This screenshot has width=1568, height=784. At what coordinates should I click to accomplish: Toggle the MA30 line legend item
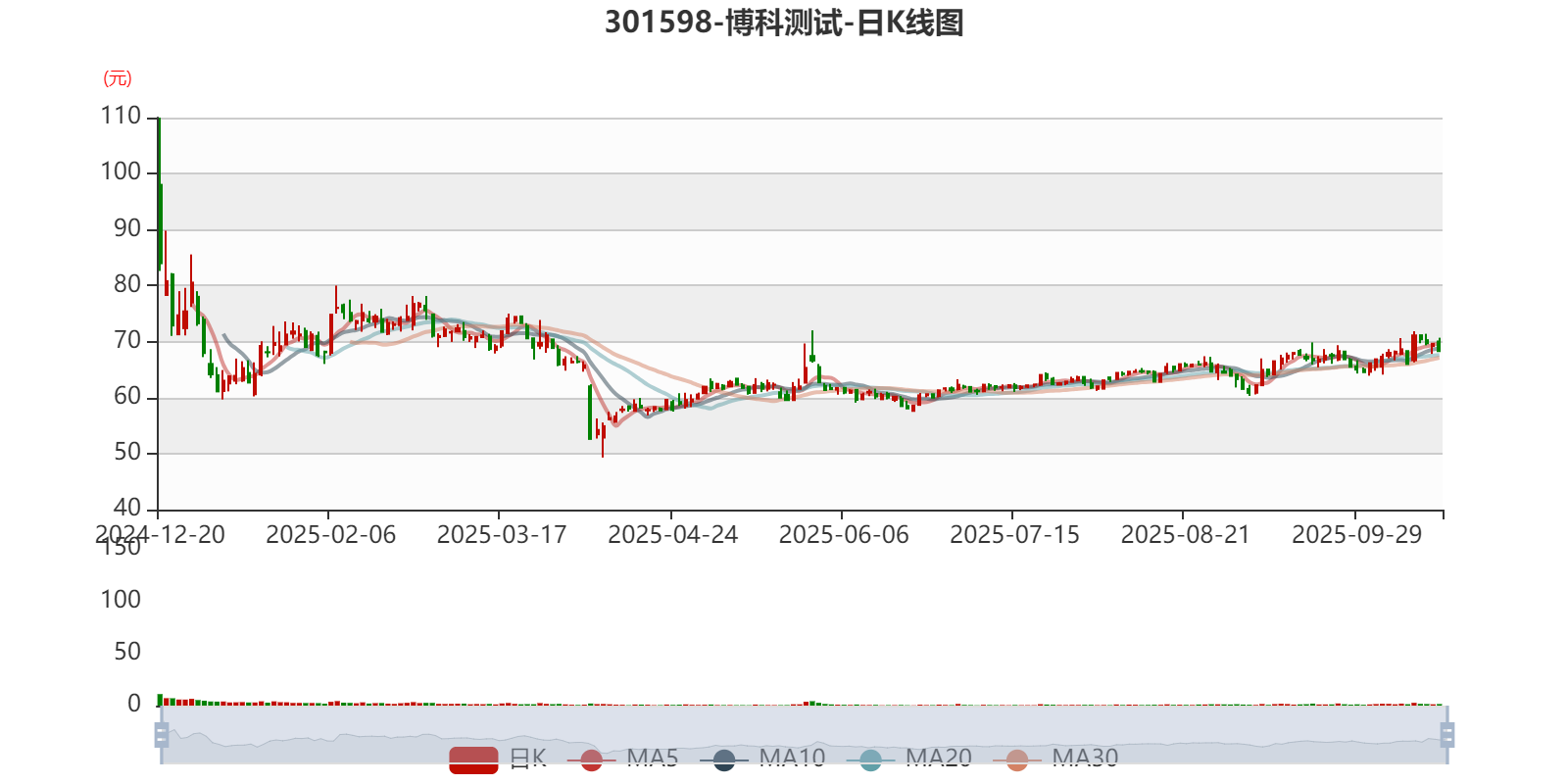(1055, 759)
